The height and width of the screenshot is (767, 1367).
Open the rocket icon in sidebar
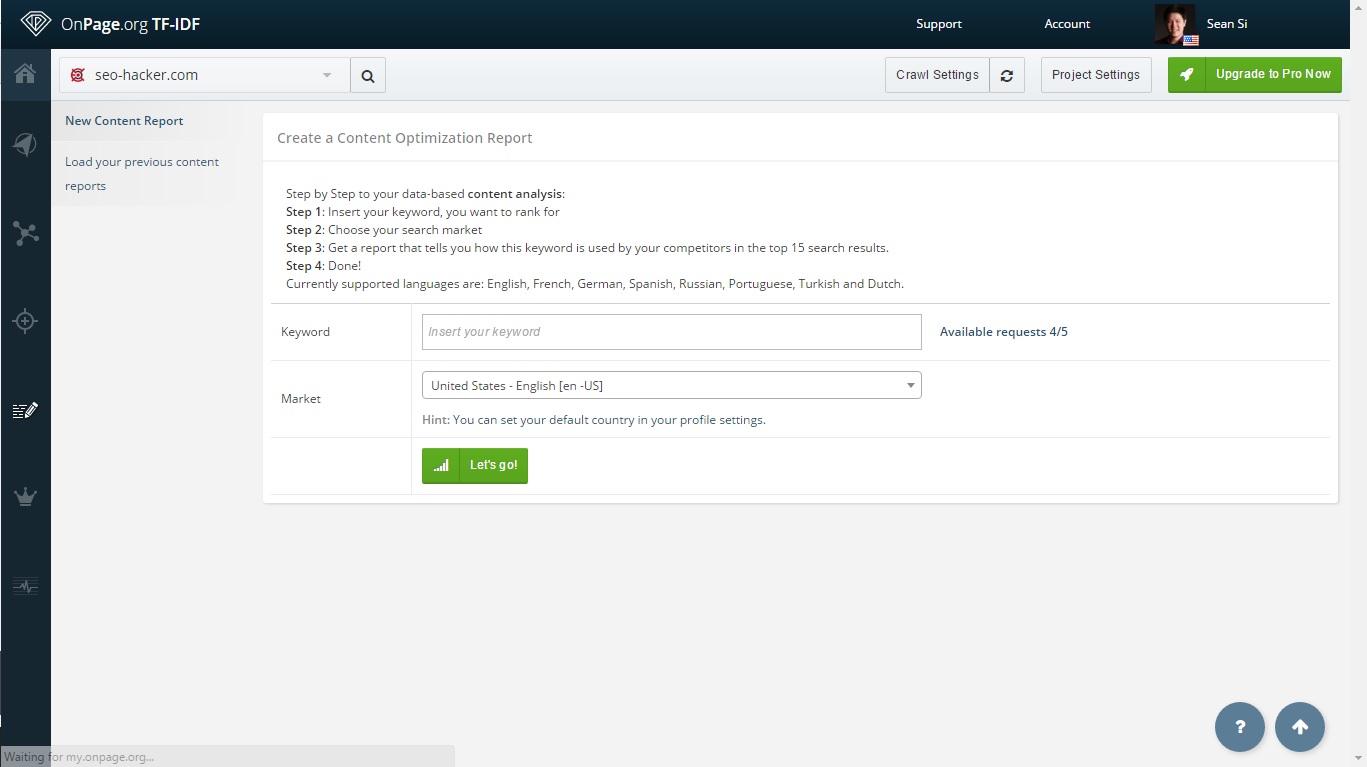tap(25, 145)
